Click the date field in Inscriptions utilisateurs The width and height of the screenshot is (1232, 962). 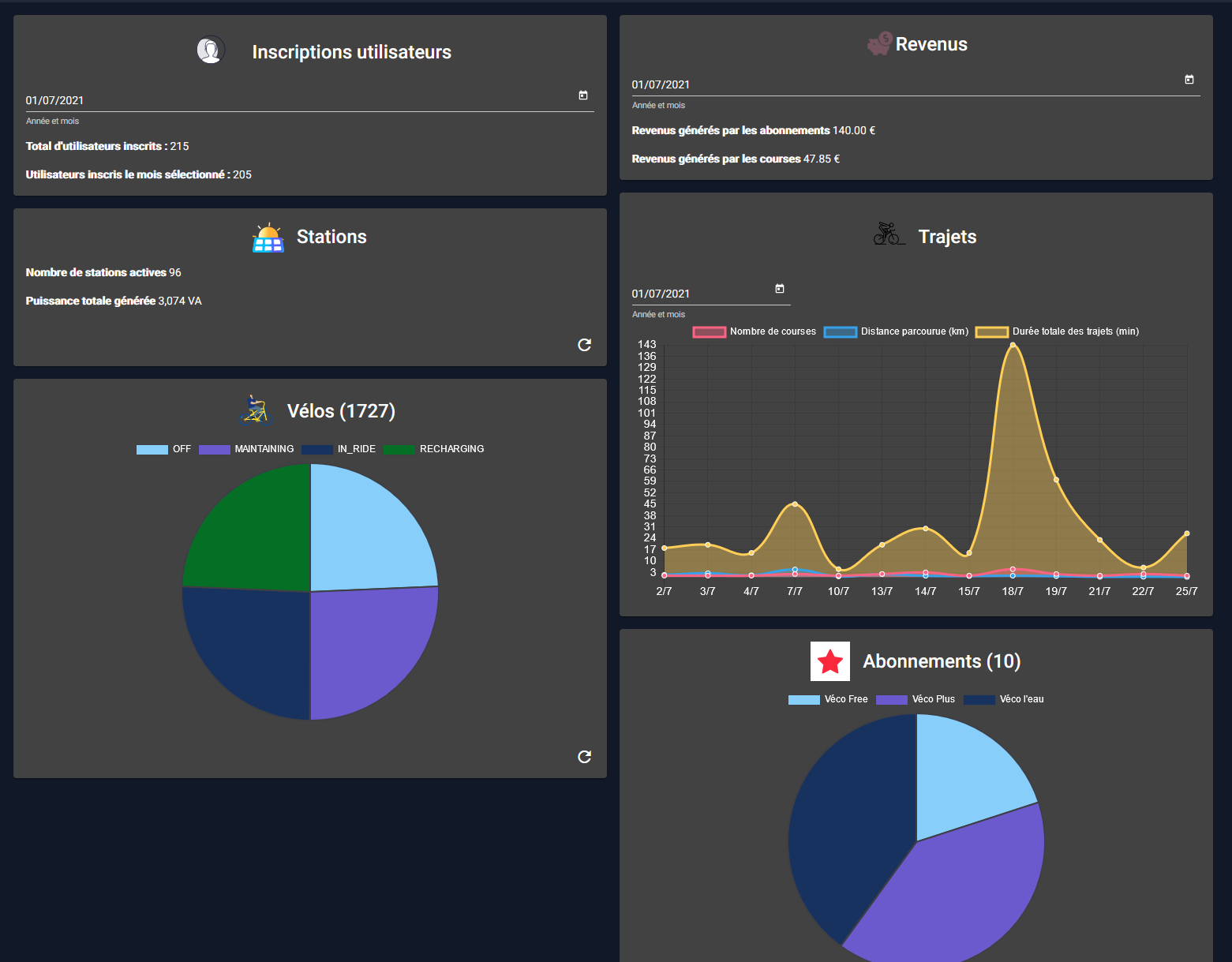click(310, 100)
